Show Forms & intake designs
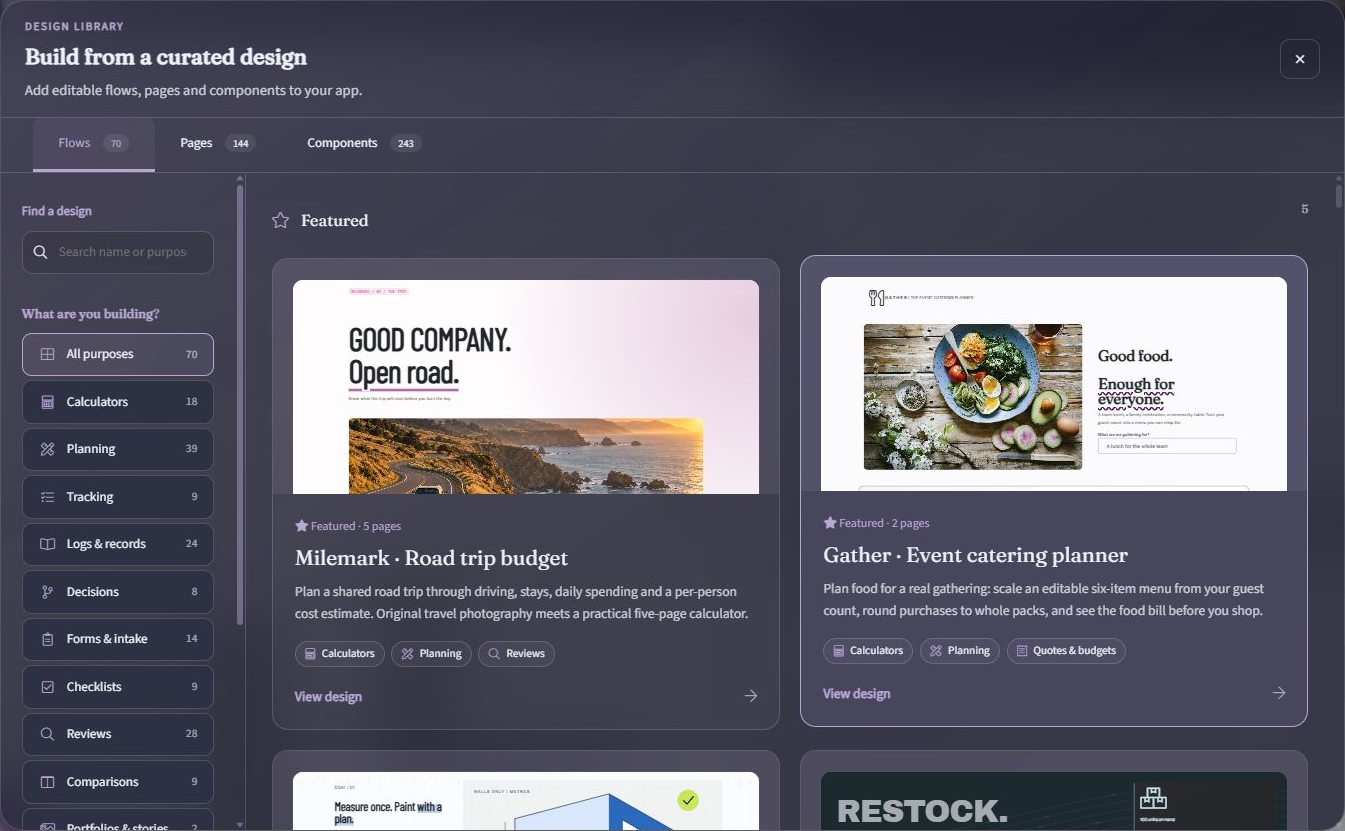The width and height of the screenshot is (1345, 831). click(118, 639)
